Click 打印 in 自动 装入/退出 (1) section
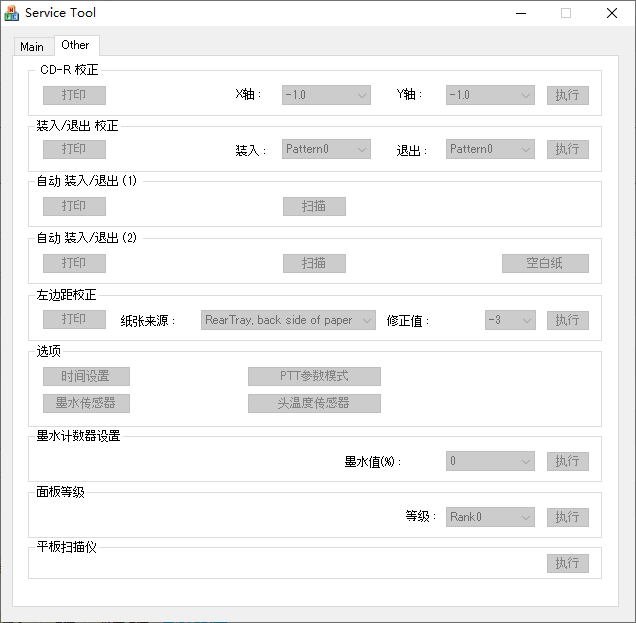This screenshot has width=636, height=623. point(74,206)
